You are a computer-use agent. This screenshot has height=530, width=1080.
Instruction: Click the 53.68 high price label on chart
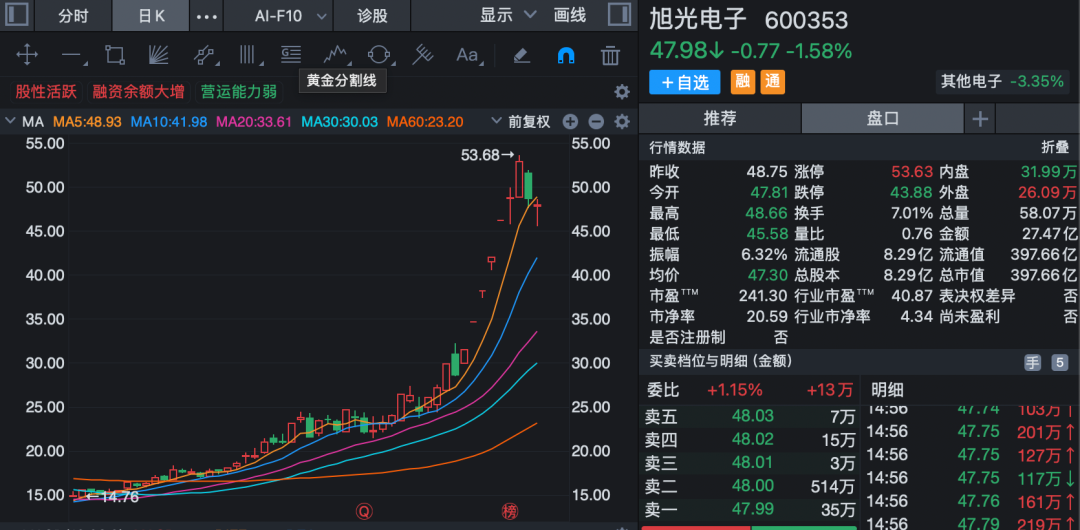point(479,156)
